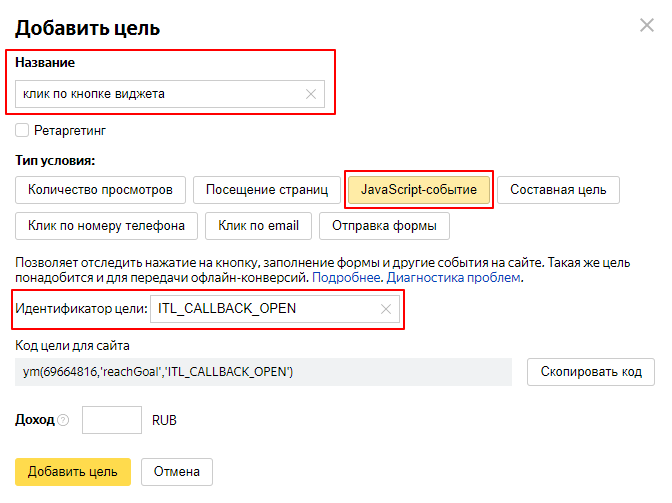The image size is (672, 503).
Task: Open the Подробнее link
Action: pyautogui.click(x=347, y=277)
